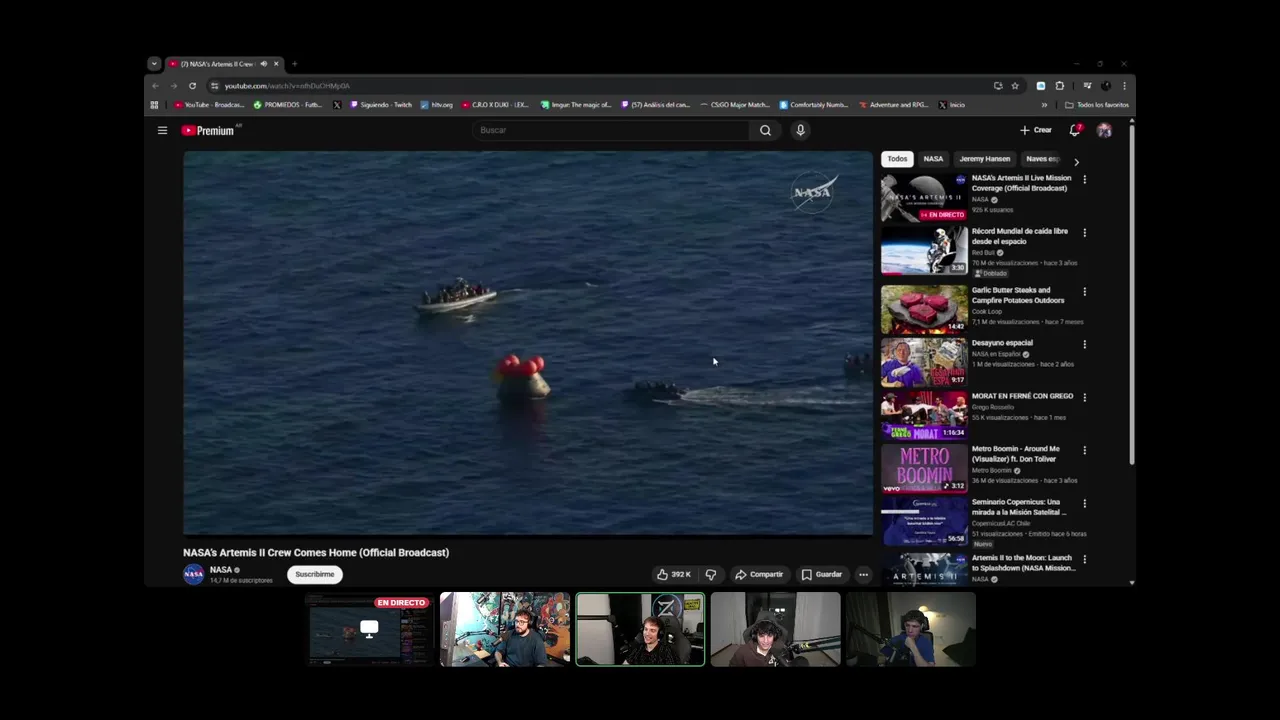Open options for Metro Boomin video
Image resolution: width=1280 pixels, height=720 pixels.
coord(1084,451)
